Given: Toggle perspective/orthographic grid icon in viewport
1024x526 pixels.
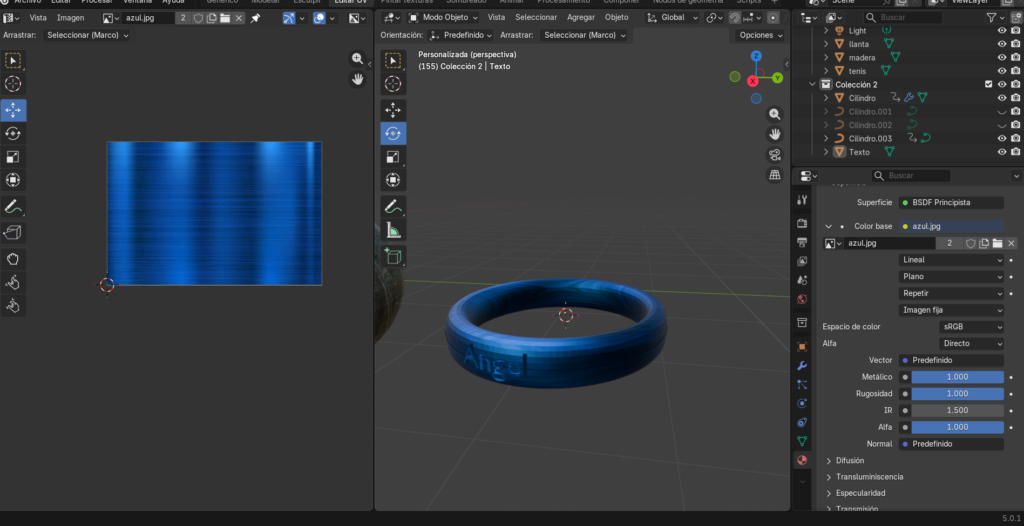Looking at the screenshot, I should pos(775,175).
